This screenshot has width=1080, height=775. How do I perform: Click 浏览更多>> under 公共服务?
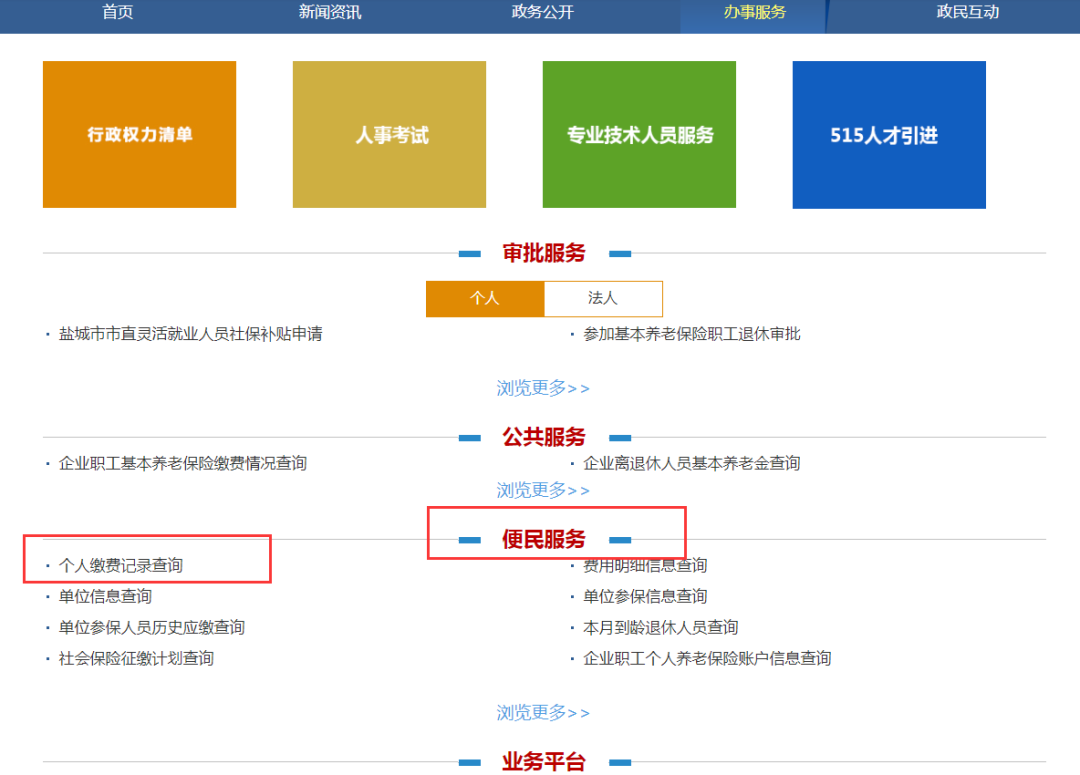click(543, 490)
